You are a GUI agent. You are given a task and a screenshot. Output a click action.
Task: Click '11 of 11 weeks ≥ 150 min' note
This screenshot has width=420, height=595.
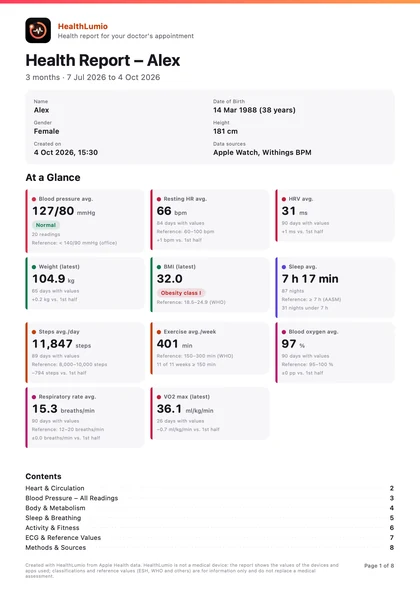[x=186, y=364]
